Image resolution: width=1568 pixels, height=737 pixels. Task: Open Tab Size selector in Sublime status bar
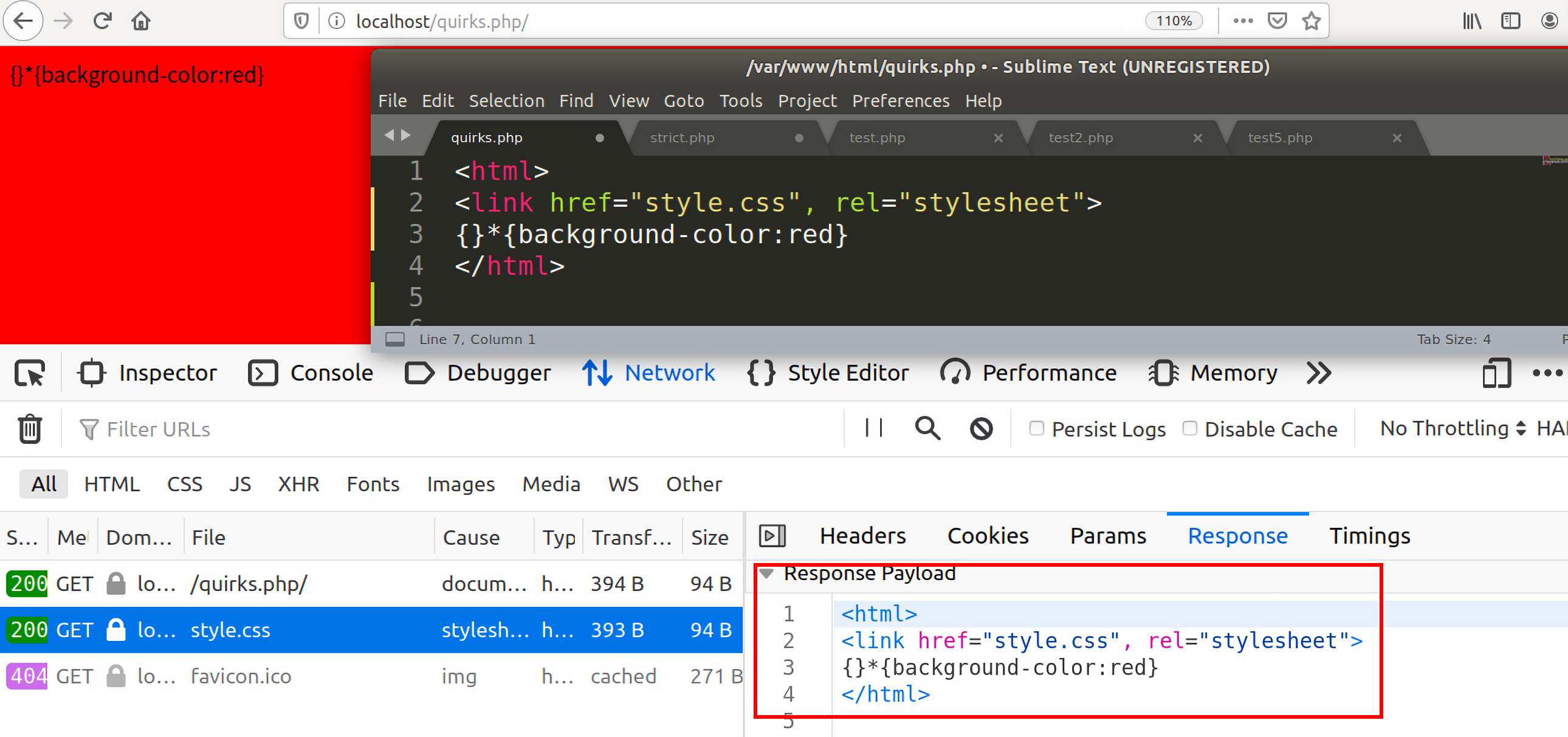coord(1454,339)
